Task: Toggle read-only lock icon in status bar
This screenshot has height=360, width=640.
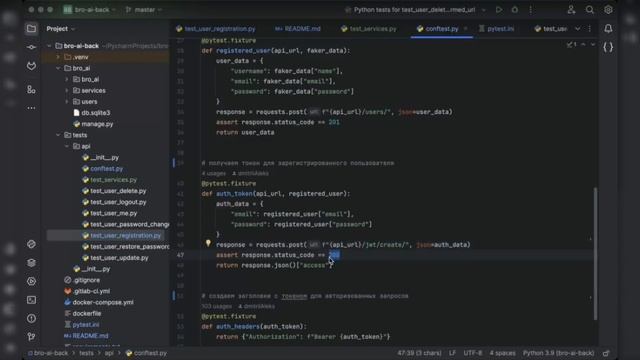Action: point(606,353)
